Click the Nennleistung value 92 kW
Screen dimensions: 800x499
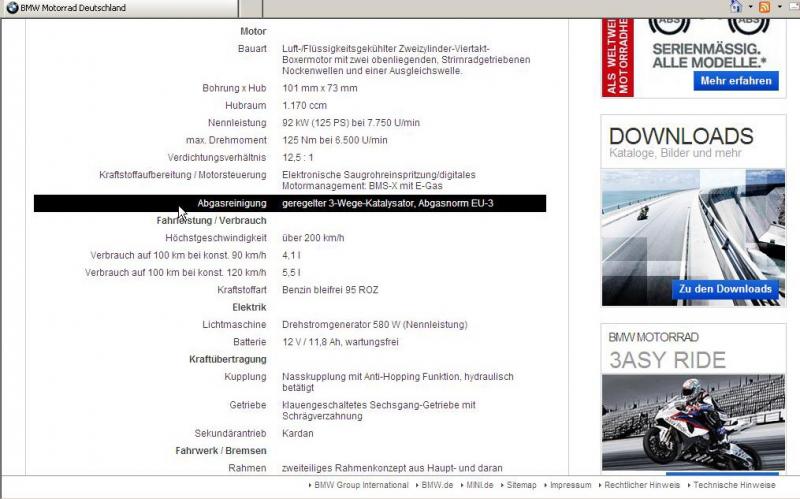[x=351, y=123]
